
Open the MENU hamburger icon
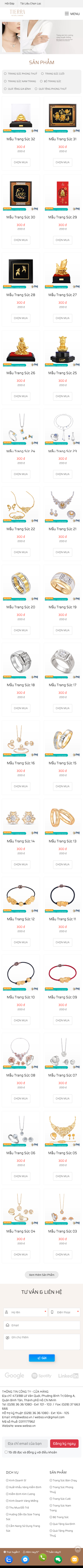tap(72, 13)
